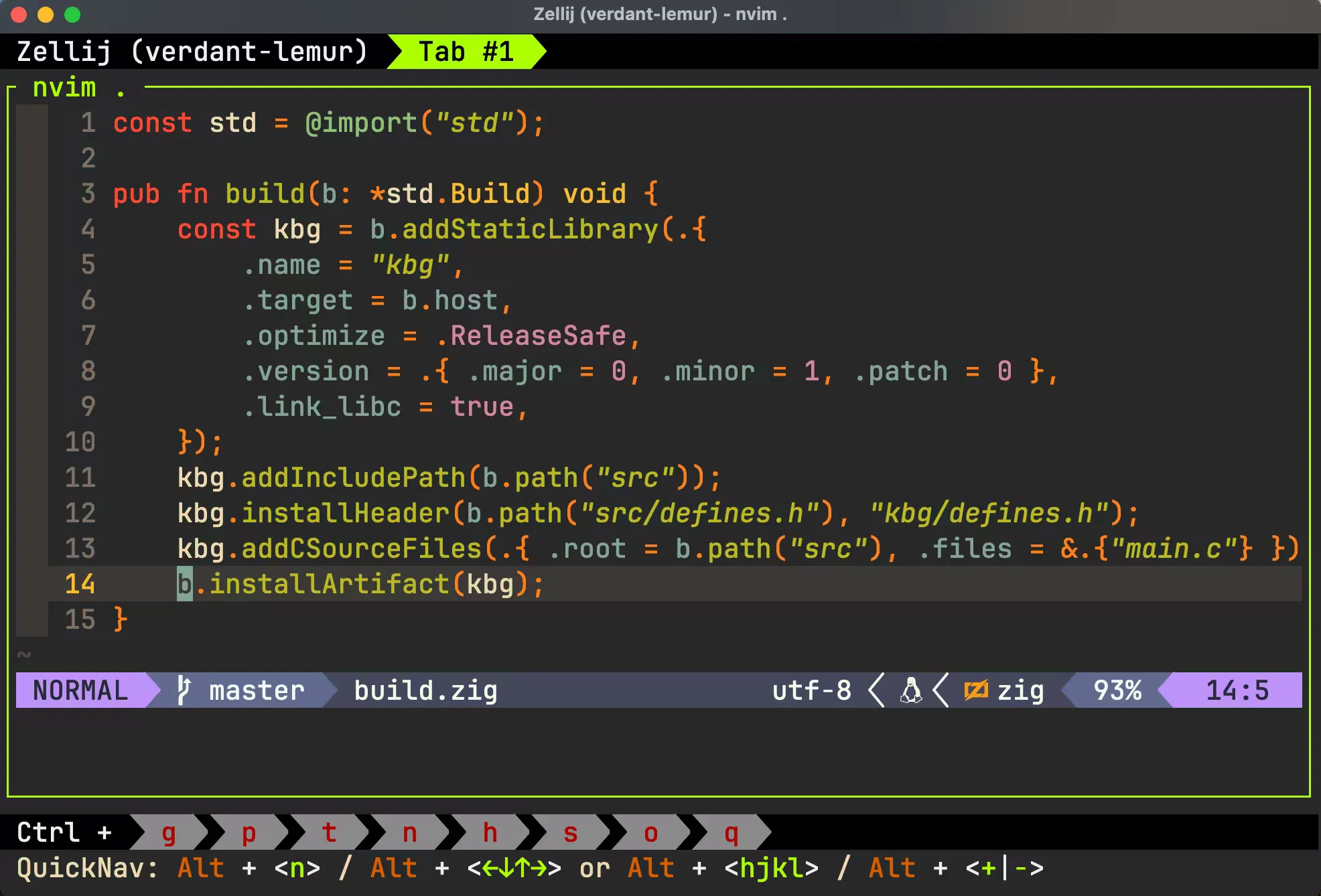Image resolution: width=1321 pixels, height=896 pixels.
Task: Click the 93% scroll progress indicator
Action: point(1117,690)
